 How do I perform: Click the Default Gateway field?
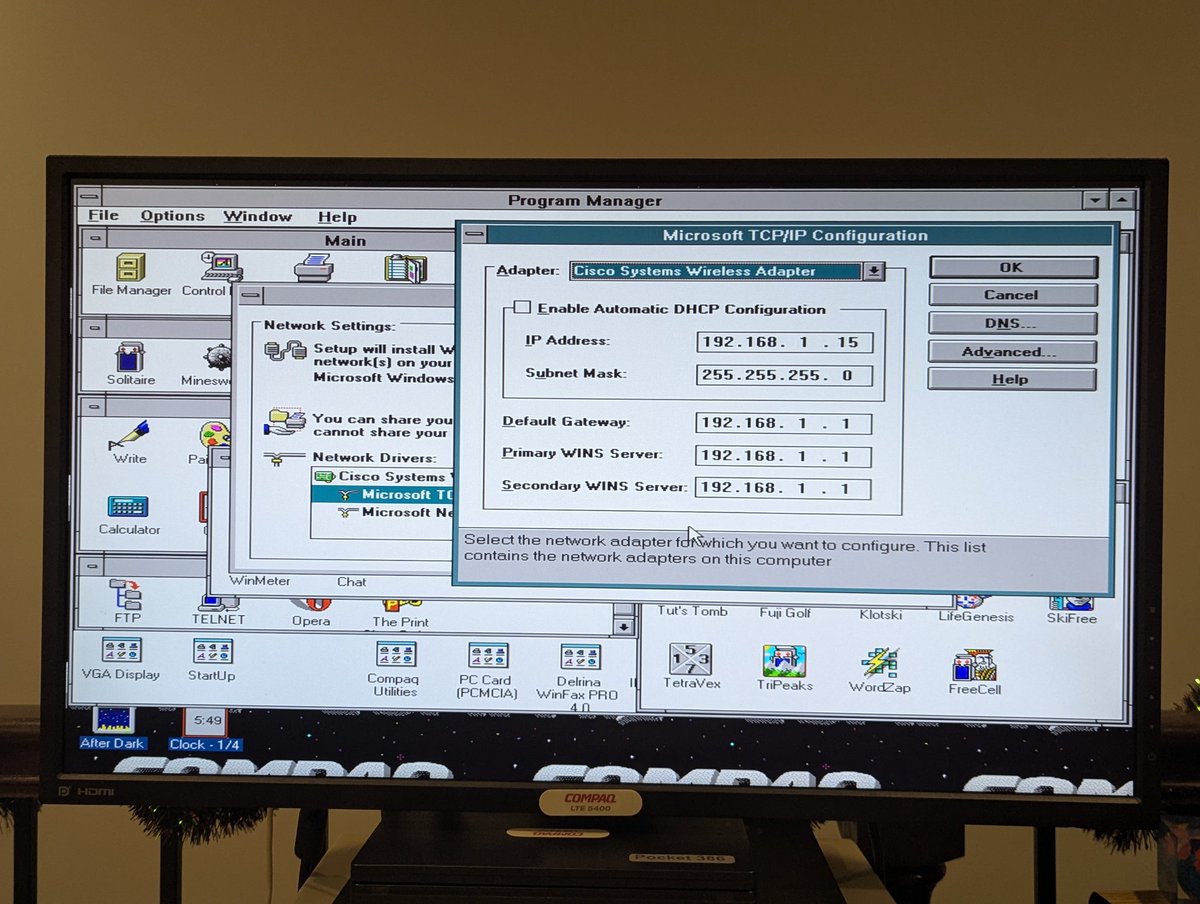784,423
